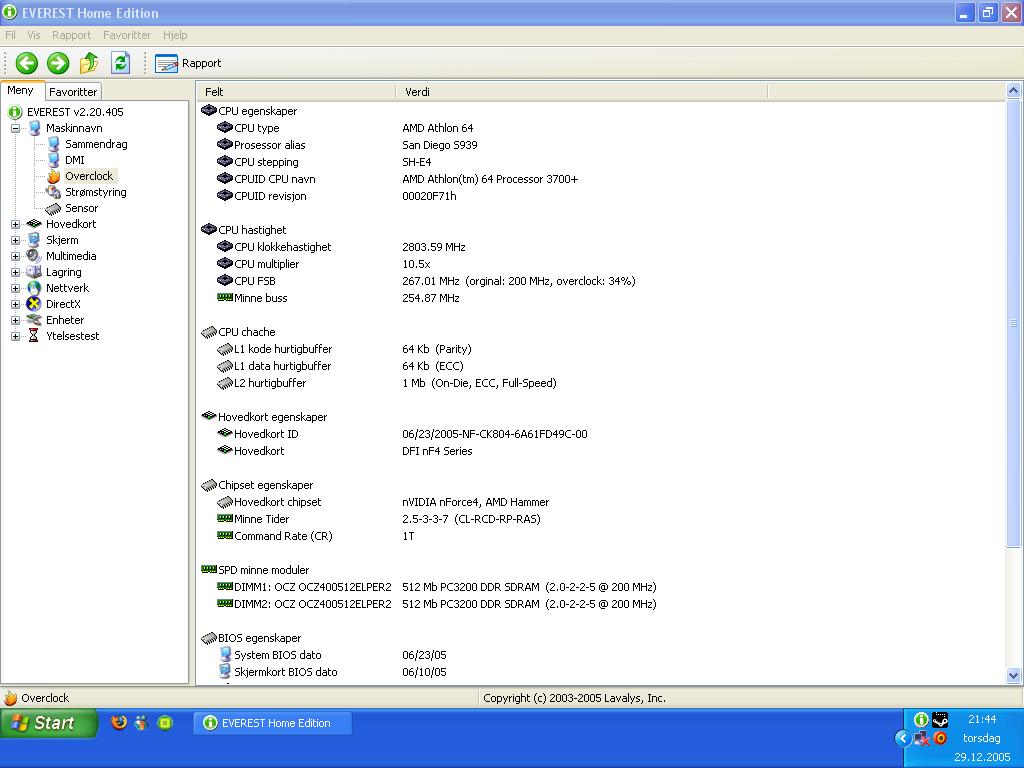Image resolution: width=1024 pixels, height=768 pixels.
Task: Click the Lagring storage icon in the tree
Action: tap(34, 272)
